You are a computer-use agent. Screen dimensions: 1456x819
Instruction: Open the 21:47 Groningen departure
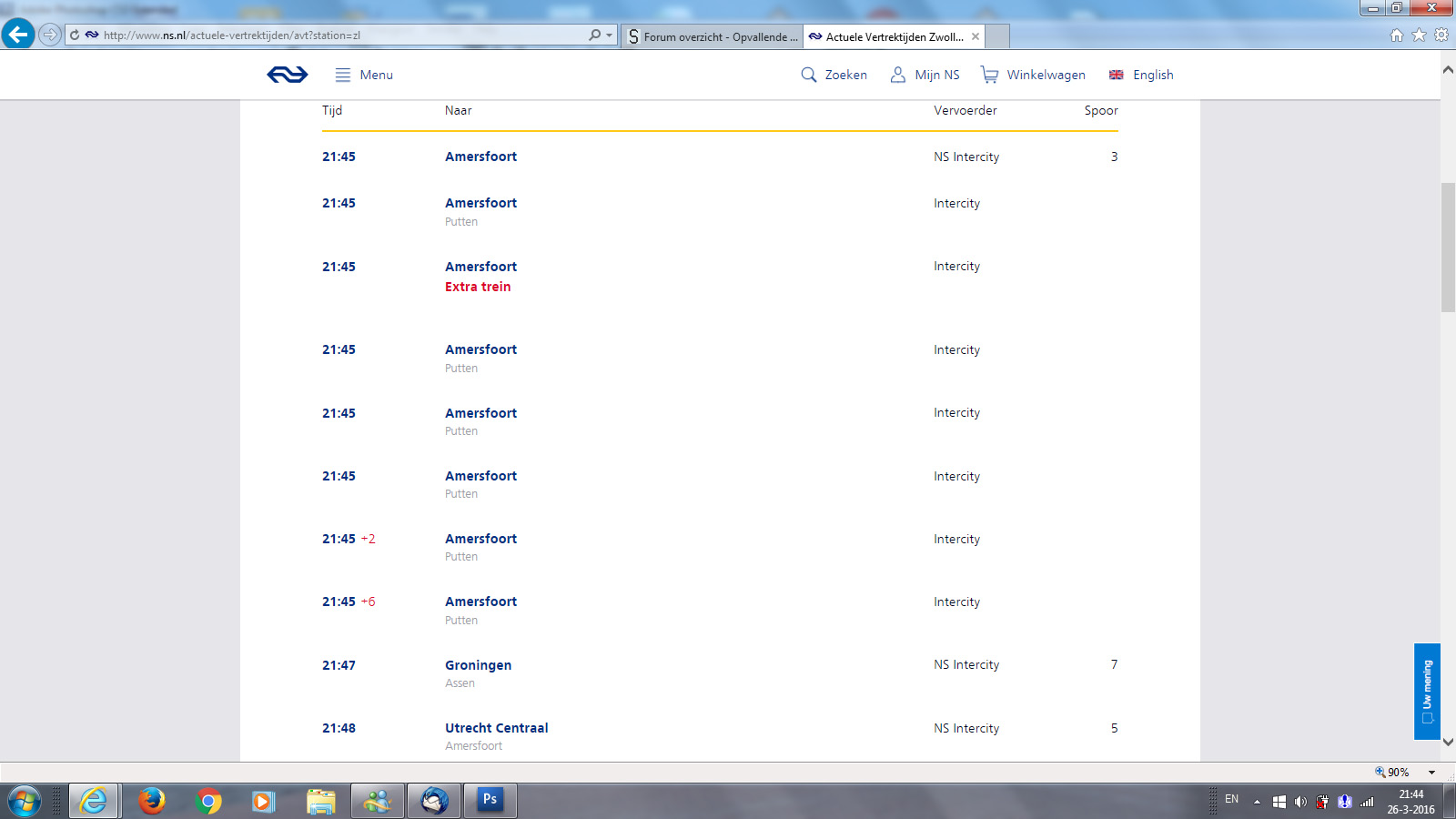[x=720, y=673]
